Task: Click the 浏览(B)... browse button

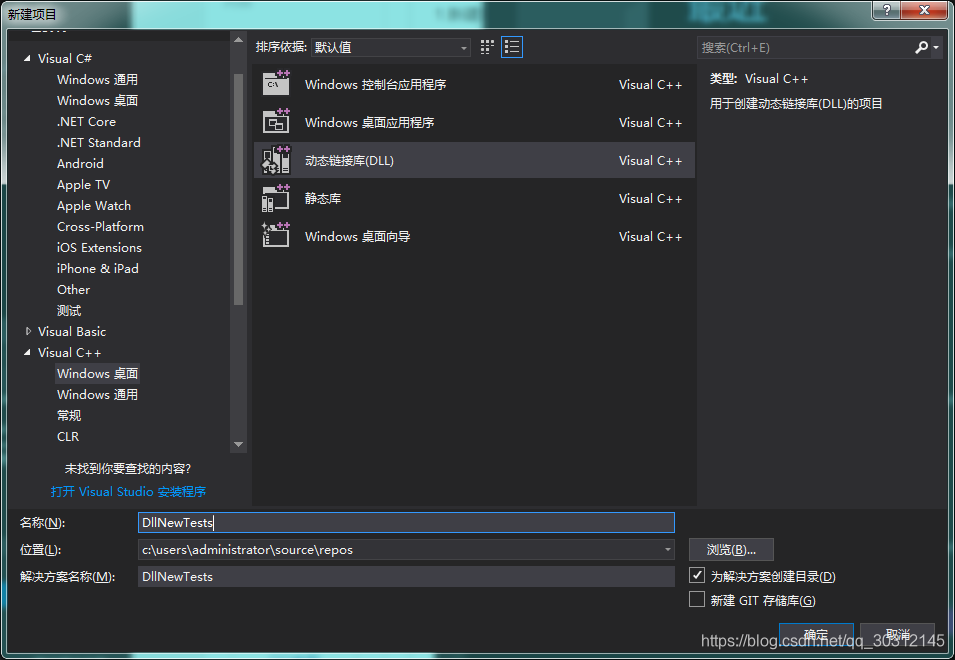Action: pyautogui.click(x=731, y=549)
